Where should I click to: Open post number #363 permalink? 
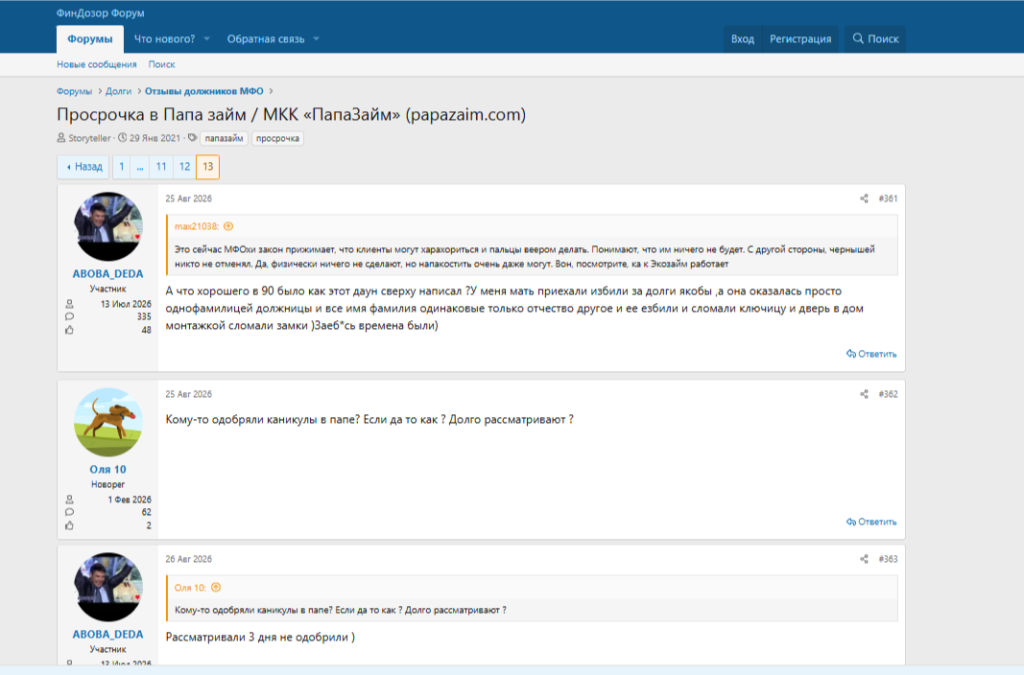click(888, 559)
